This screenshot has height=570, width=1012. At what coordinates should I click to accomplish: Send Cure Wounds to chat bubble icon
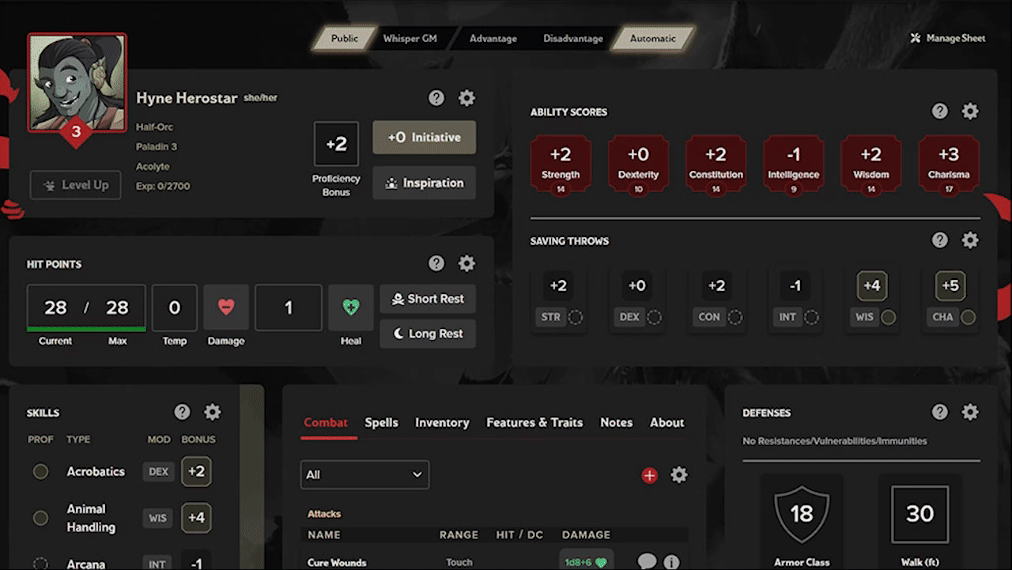tap(647, 562)
